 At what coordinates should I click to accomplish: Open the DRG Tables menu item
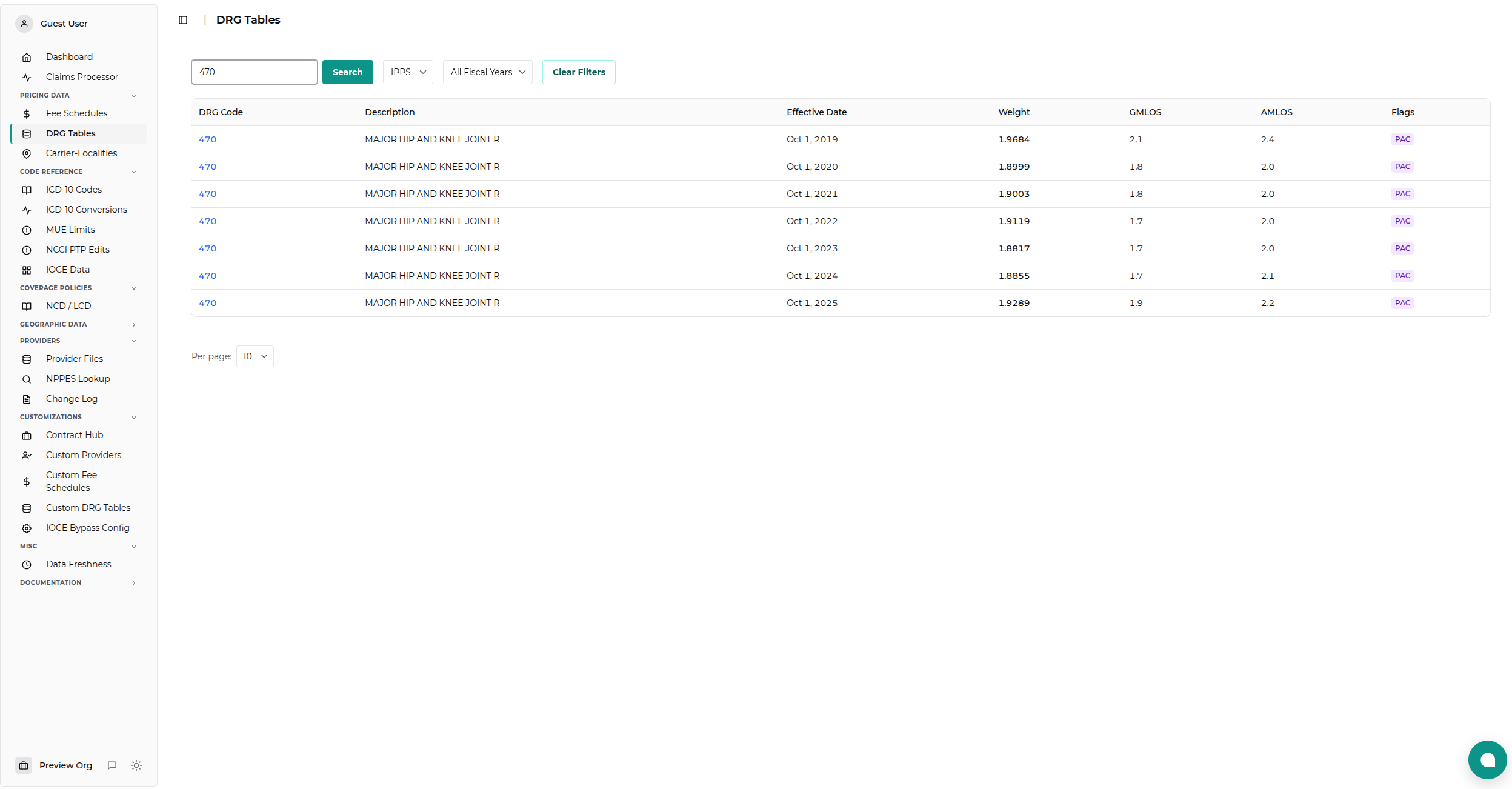coord(79,133)
